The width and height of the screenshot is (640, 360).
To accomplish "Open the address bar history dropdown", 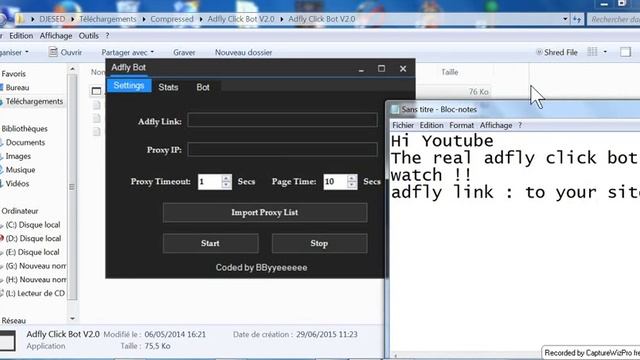I will point(565,19).
